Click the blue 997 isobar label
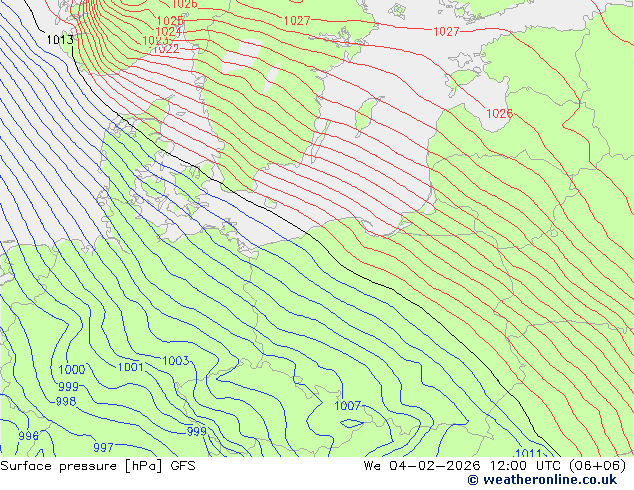Viewport: 634px width, 490px height. pos(103,448)
